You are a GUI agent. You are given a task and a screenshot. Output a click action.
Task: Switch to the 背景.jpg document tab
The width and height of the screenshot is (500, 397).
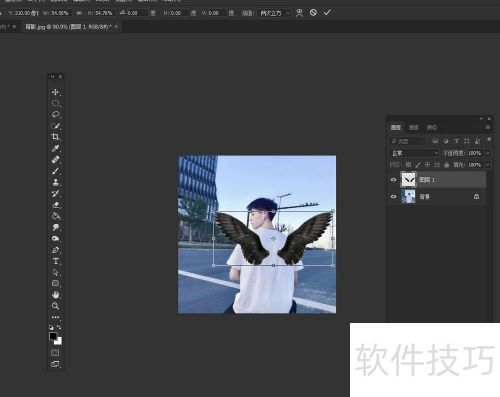68,27
